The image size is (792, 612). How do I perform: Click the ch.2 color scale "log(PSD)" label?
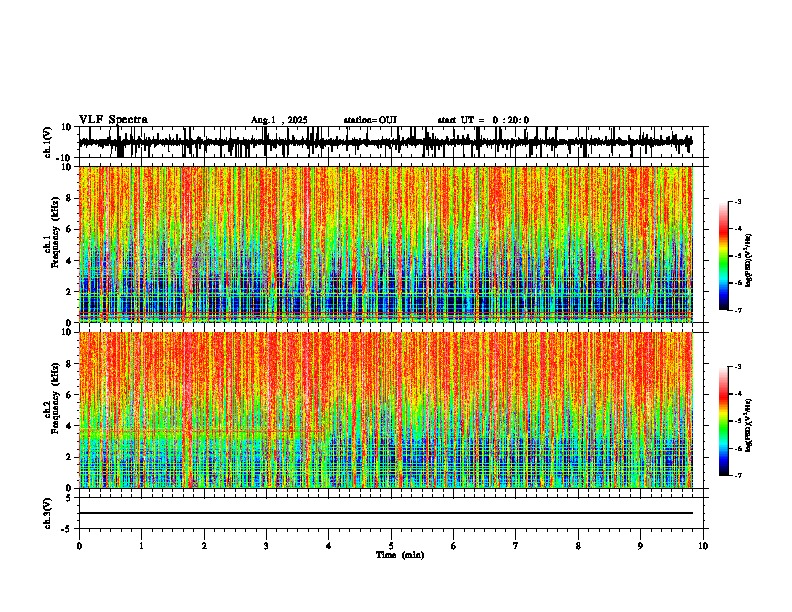pyautogui.click(x=748, y=425)
